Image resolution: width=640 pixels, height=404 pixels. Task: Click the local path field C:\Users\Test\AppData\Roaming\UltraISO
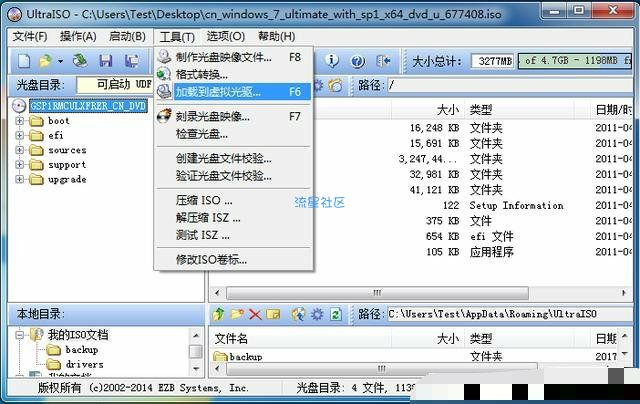[510, 314]
